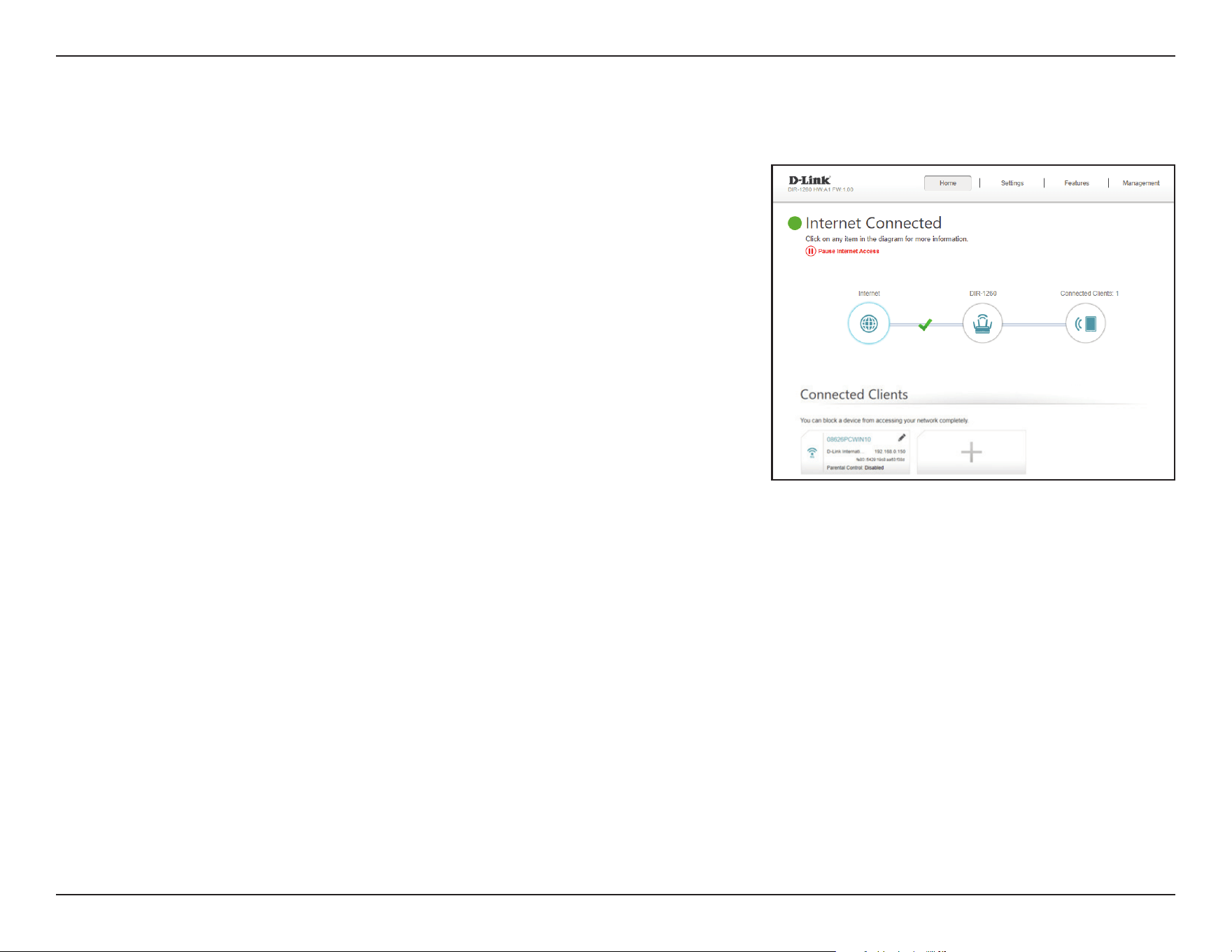Click the DIR-1260 HW:A1 firmware text
The image size is (1232, 952).
click(821, 190)
